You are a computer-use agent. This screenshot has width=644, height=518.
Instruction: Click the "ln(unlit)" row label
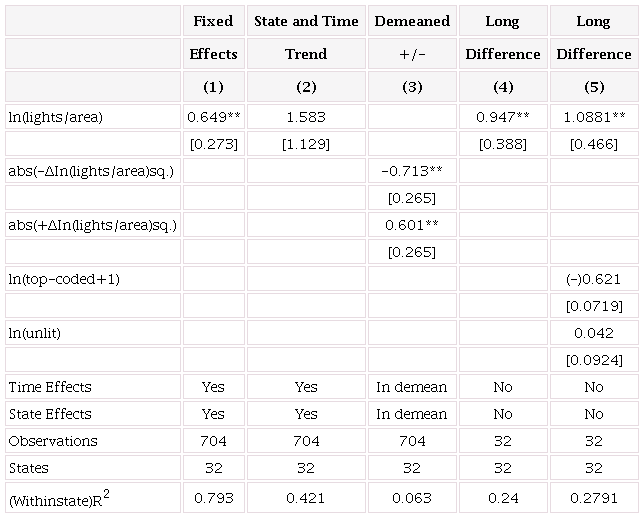[37, 333]
